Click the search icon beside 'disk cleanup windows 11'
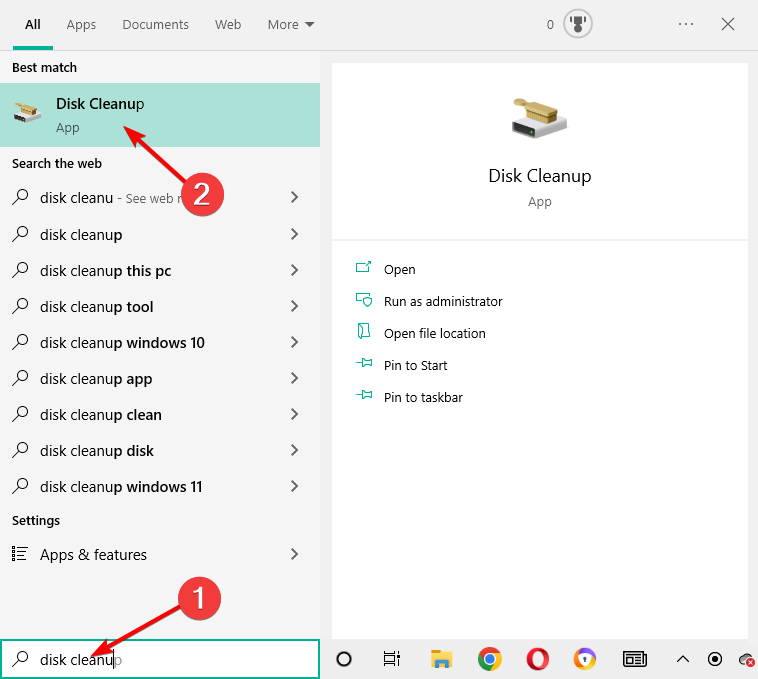The width and height of the screenshot is (758, 679). 20,486
